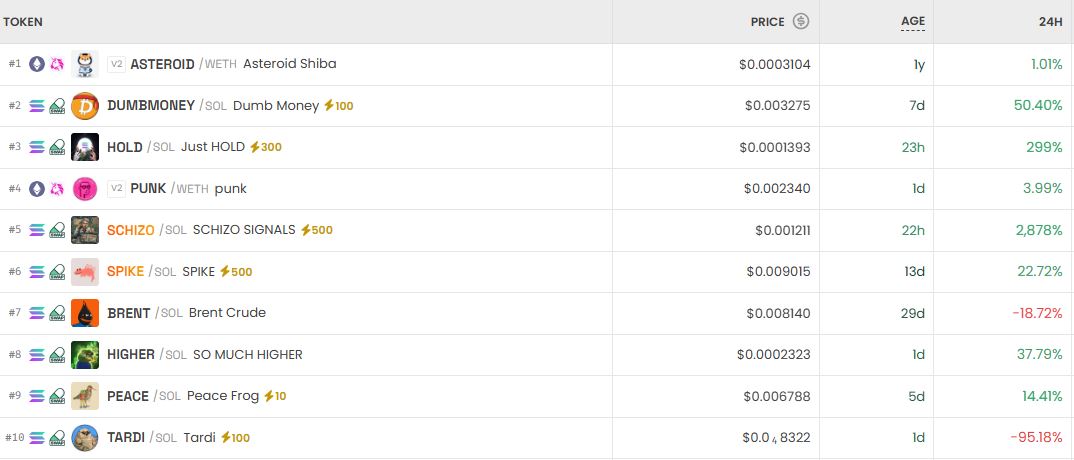1074x460 pixels.
Task: Click the Solana chain icon on the DUMBMONEY row
Action: tap(37, 106)
